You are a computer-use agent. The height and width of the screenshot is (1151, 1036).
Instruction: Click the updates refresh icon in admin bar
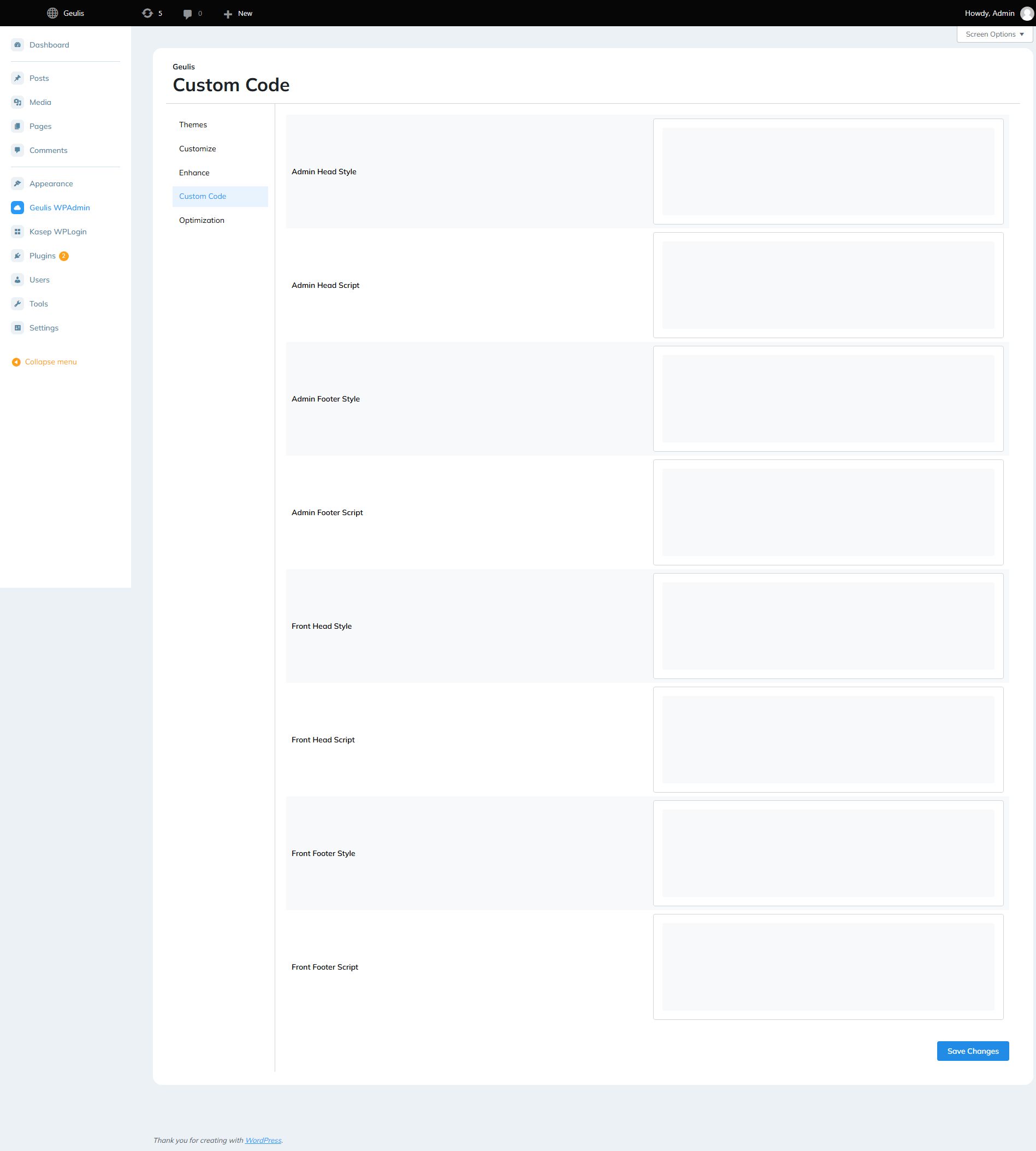point(147,13)
